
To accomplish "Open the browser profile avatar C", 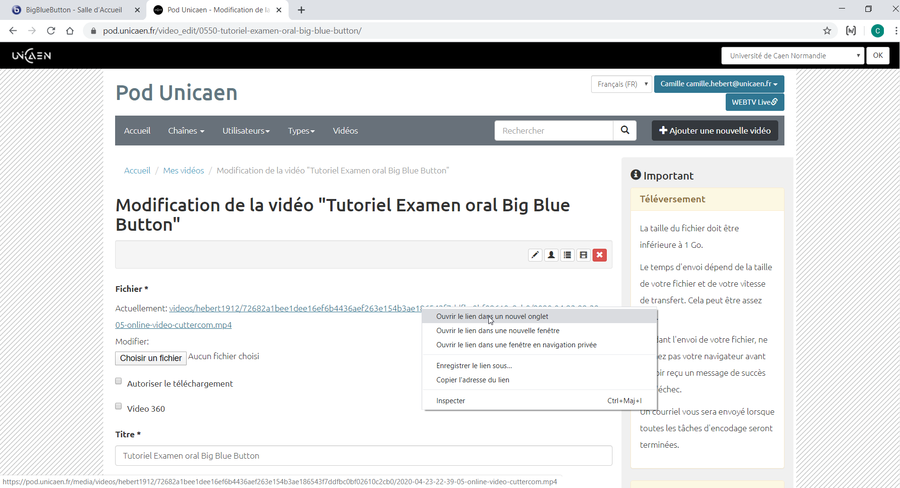I will 877,31.
